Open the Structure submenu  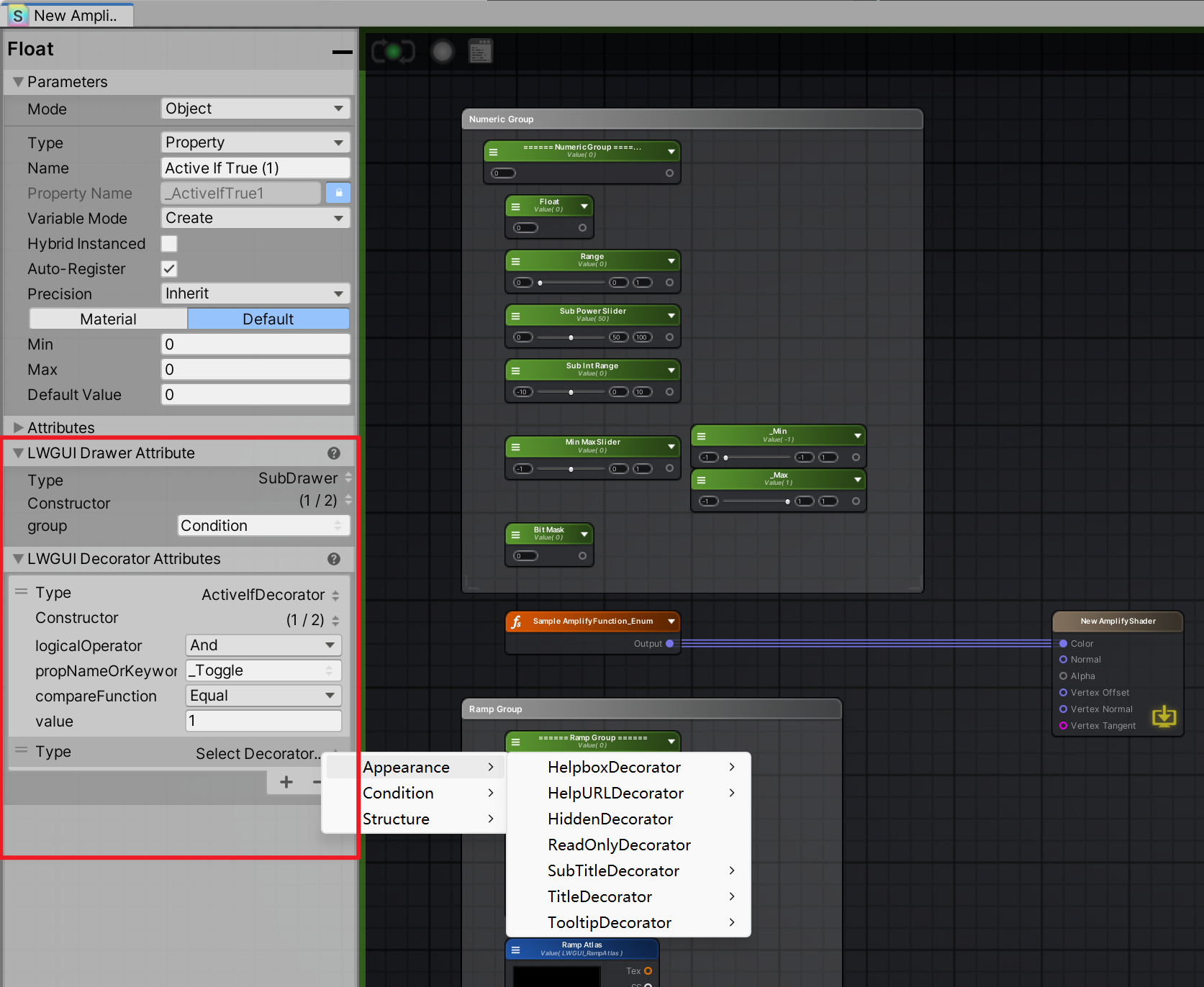click(x=415, y=819)
